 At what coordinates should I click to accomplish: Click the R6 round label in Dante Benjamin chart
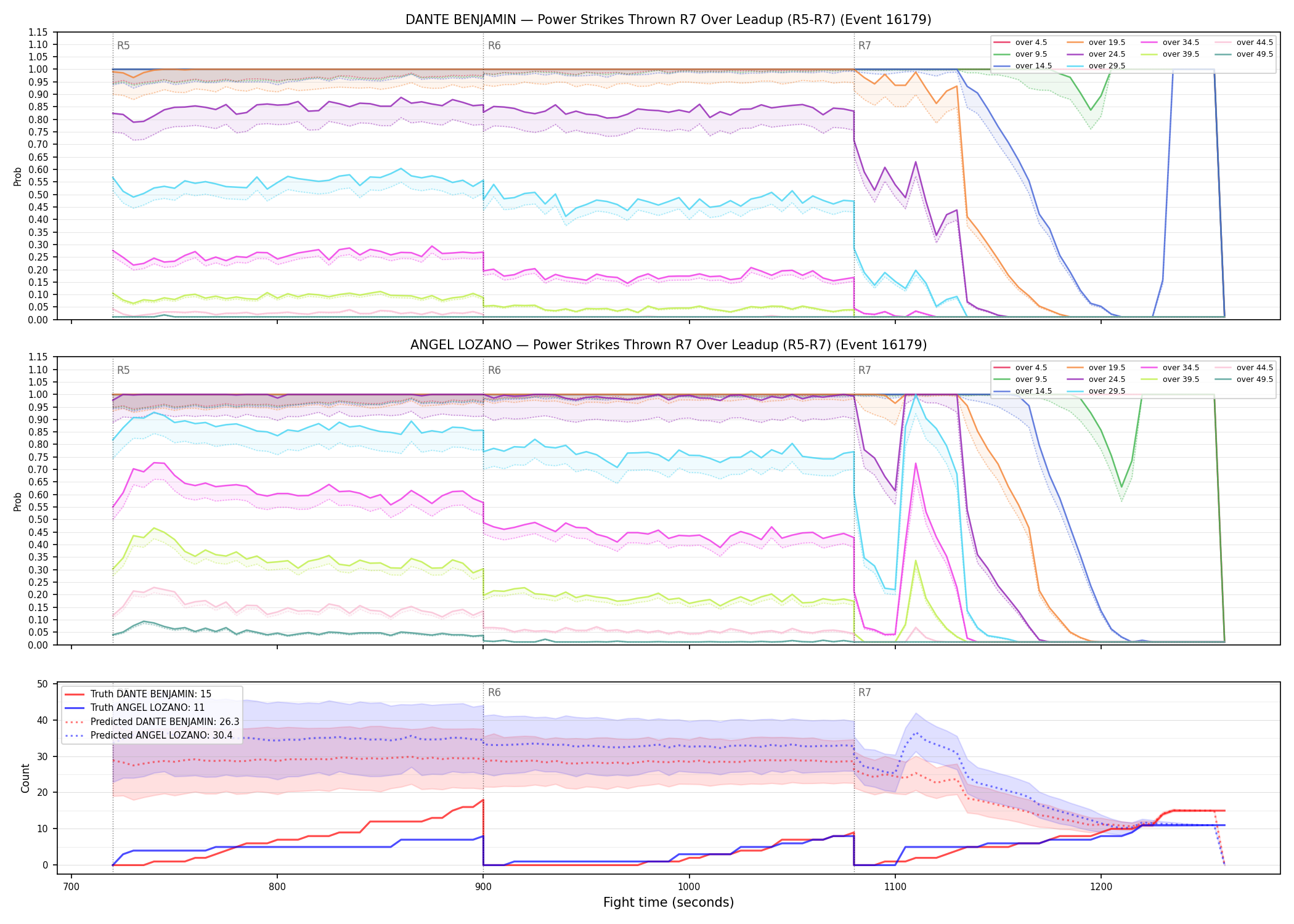coord(494,46)
